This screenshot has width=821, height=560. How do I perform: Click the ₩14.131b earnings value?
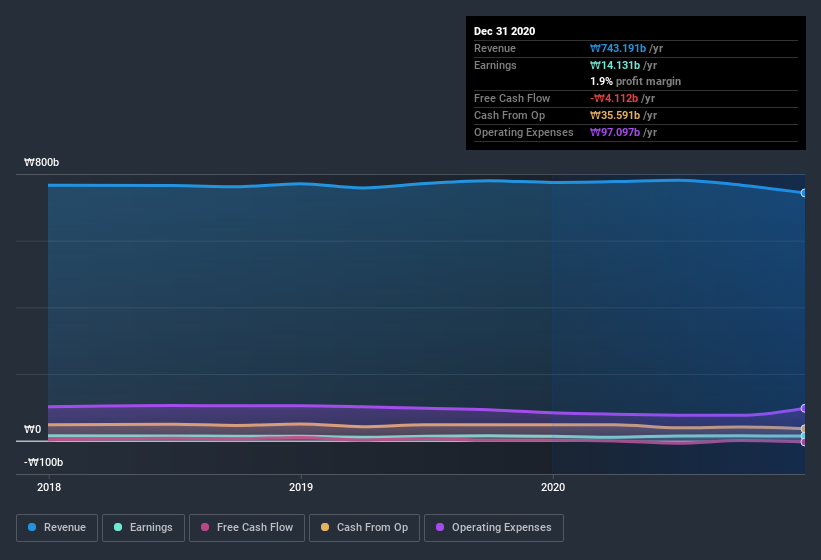point(615,65)
